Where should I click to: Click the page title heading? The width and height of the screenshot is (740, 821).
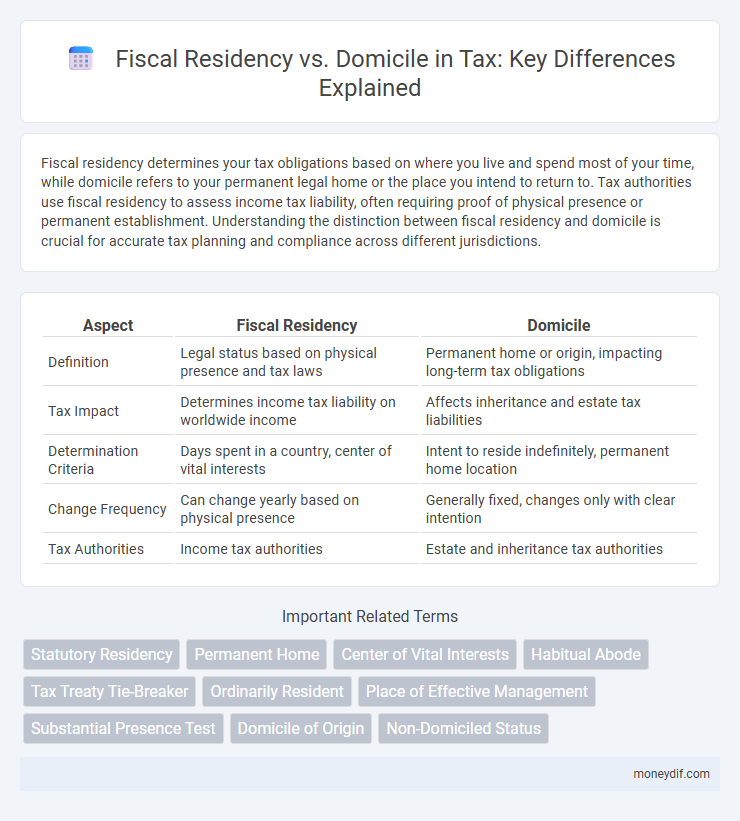(x=395, y=73)
